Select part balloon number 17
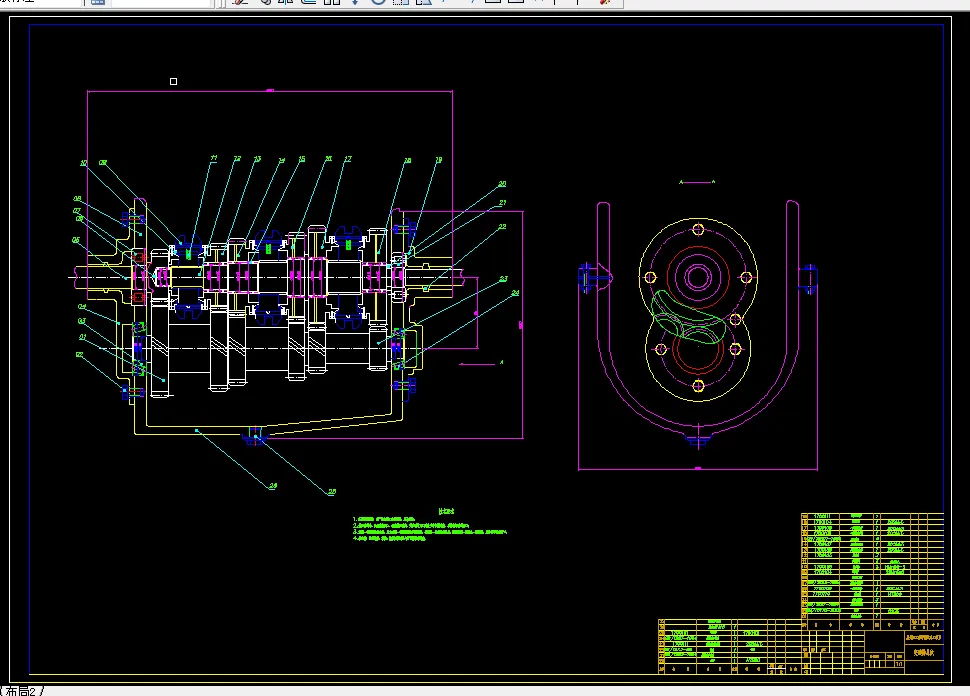Screen dimensions: 970x696 [348, 159]
